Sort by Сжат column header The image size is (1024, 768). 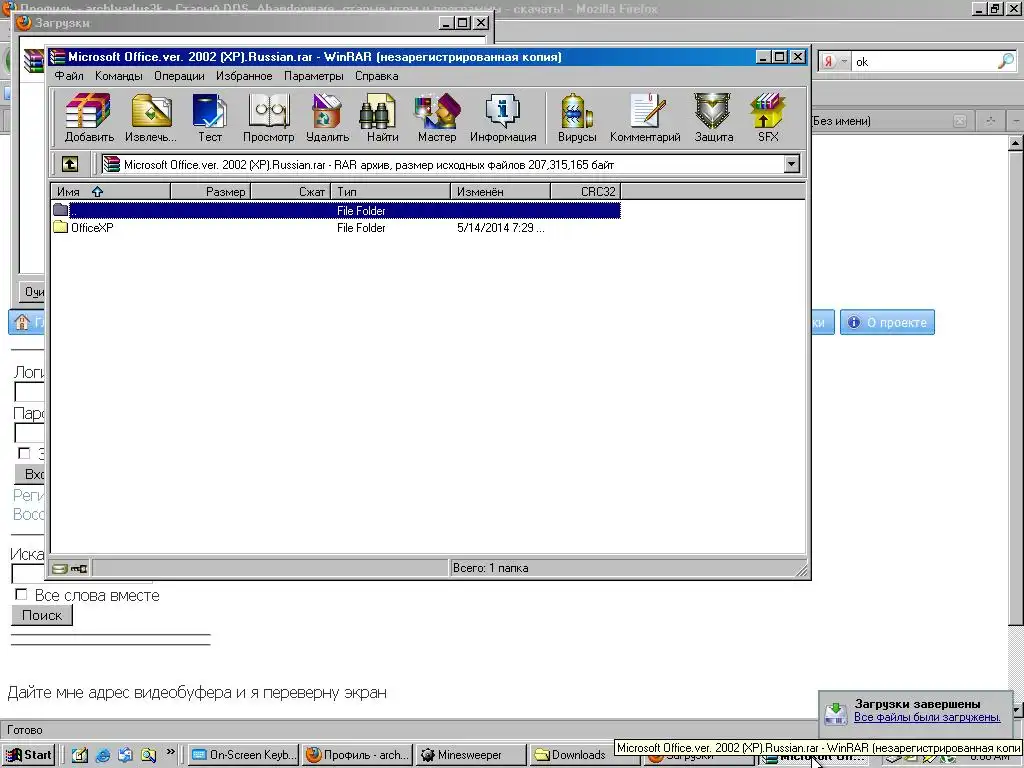click(x=291, y=191)
